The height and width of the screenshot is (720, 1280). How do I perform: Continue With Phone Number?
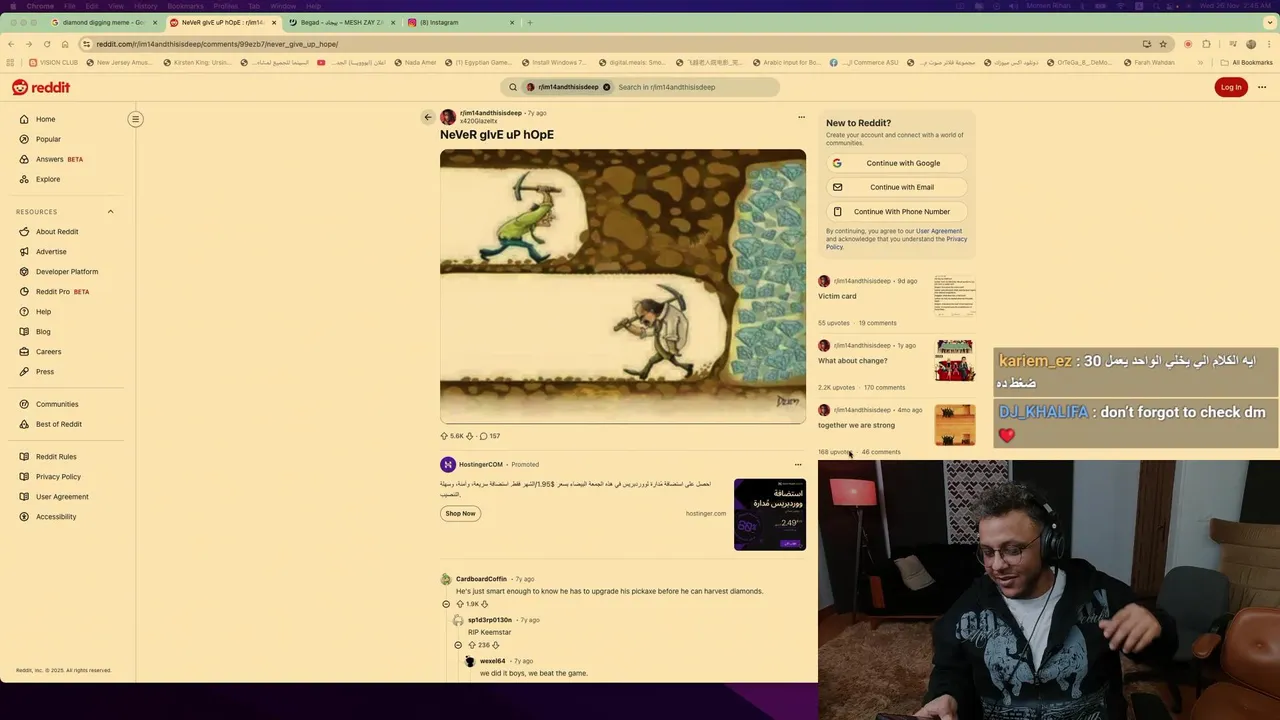click(897, 212)
